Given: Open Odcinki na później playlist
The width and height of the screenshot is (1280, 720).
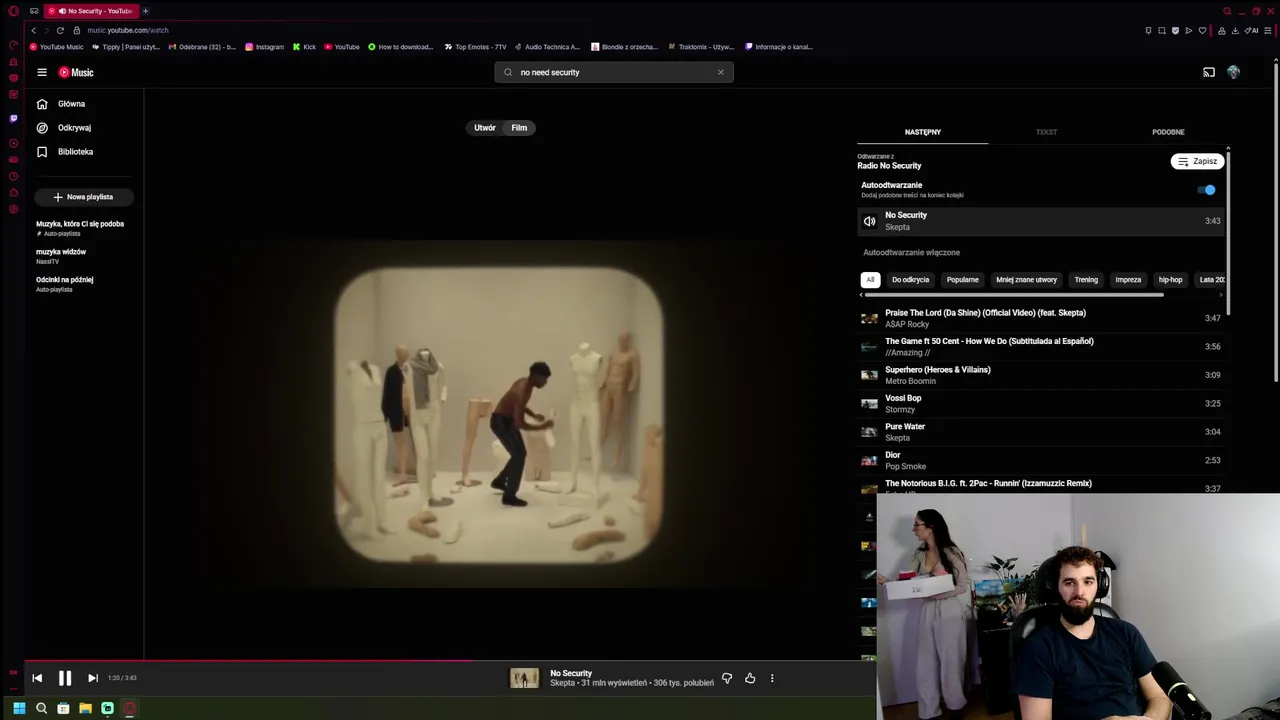Looking at the screenshot, I should click(x=65, y=284).
